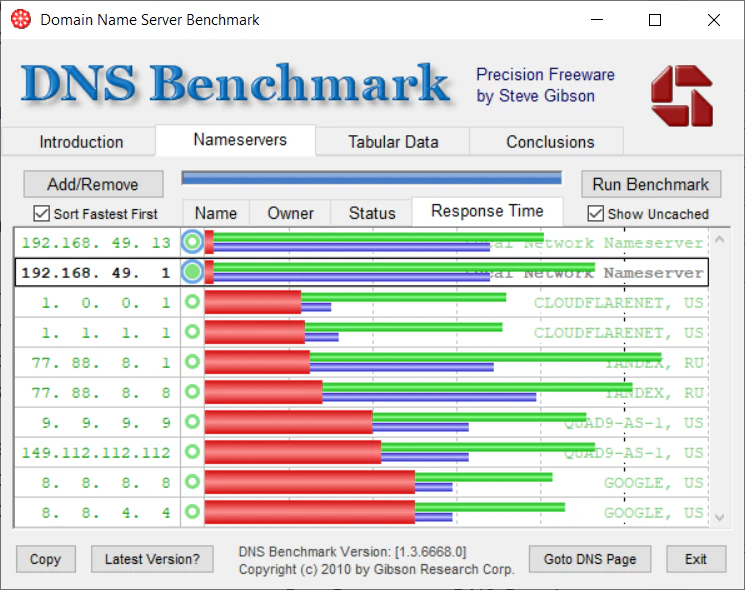Toggle the Sort Fastest First checkbox
This screenshot has width=745, height=590.
41,213
